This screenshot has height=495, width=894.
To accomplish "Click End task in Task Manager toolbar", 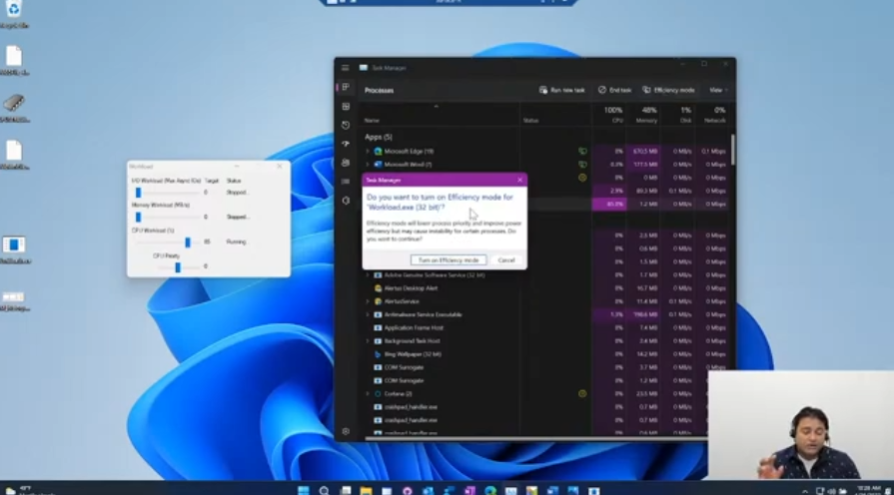I will coord(615,90).
